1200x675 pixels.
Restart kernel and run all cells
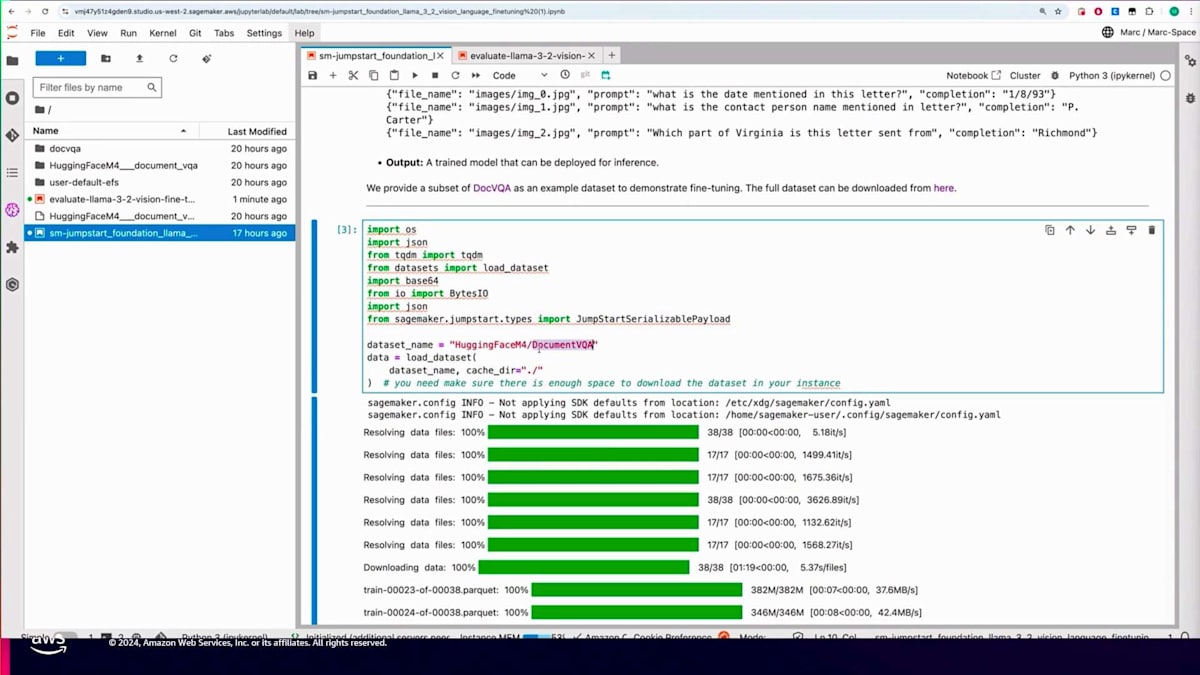[476, 75]
